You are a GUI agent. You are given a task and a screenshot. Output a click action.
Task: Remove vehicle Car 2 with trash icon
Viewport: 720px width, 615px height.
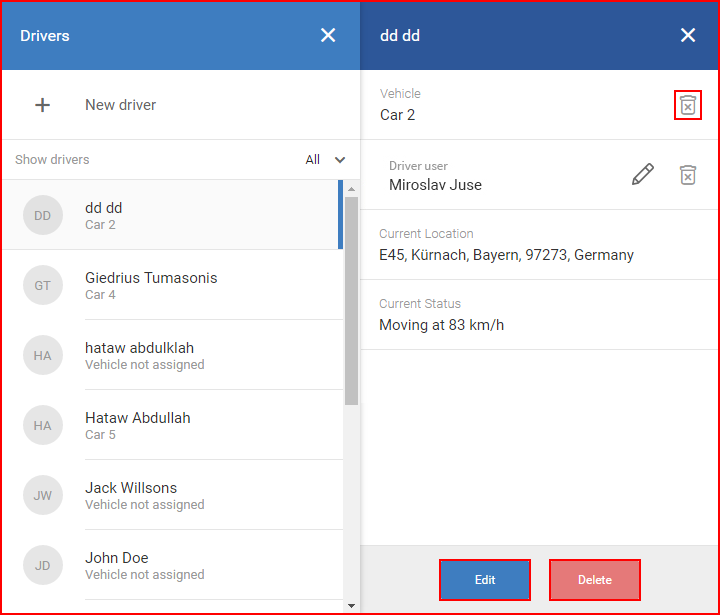tap(687, 105)
